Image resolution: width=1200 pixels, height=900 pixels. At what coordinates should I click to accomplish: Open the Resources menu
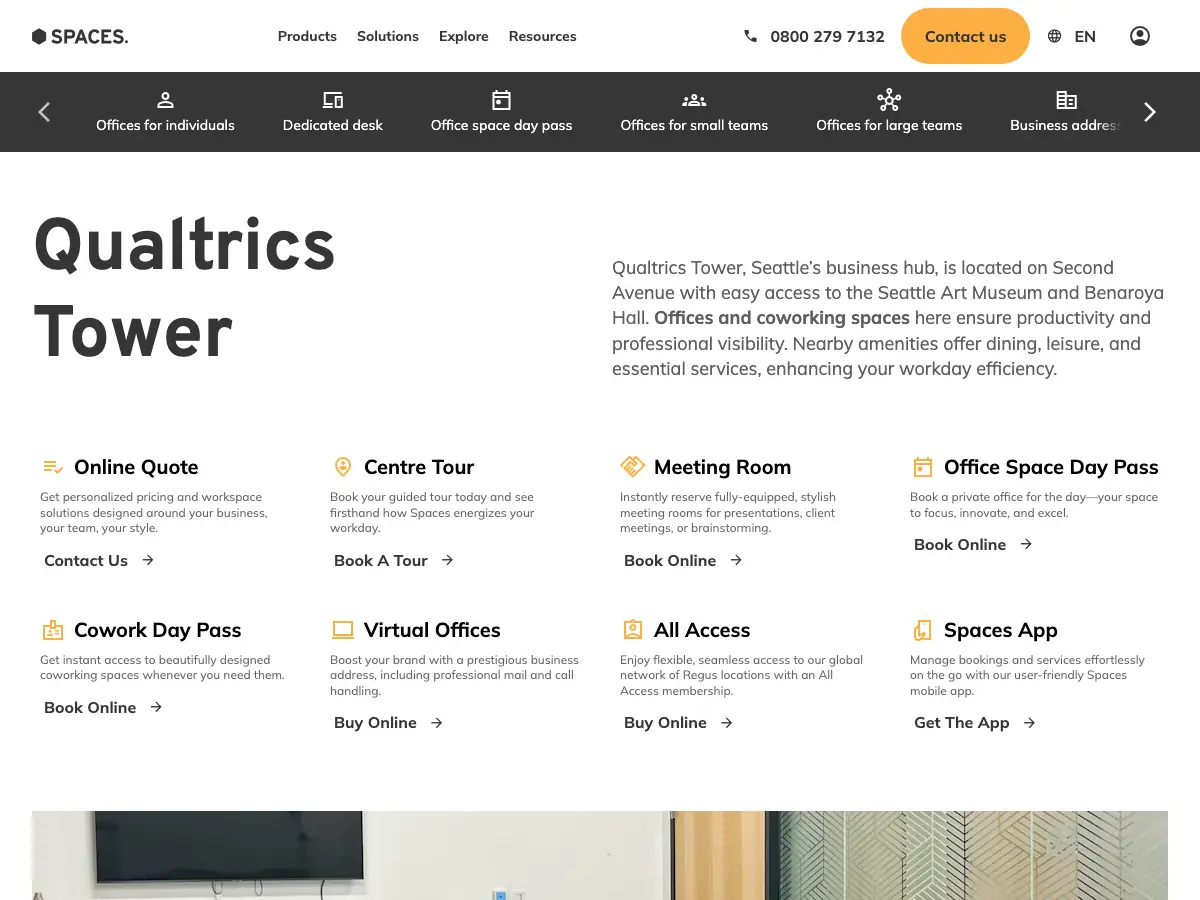[x=542, y=36]
